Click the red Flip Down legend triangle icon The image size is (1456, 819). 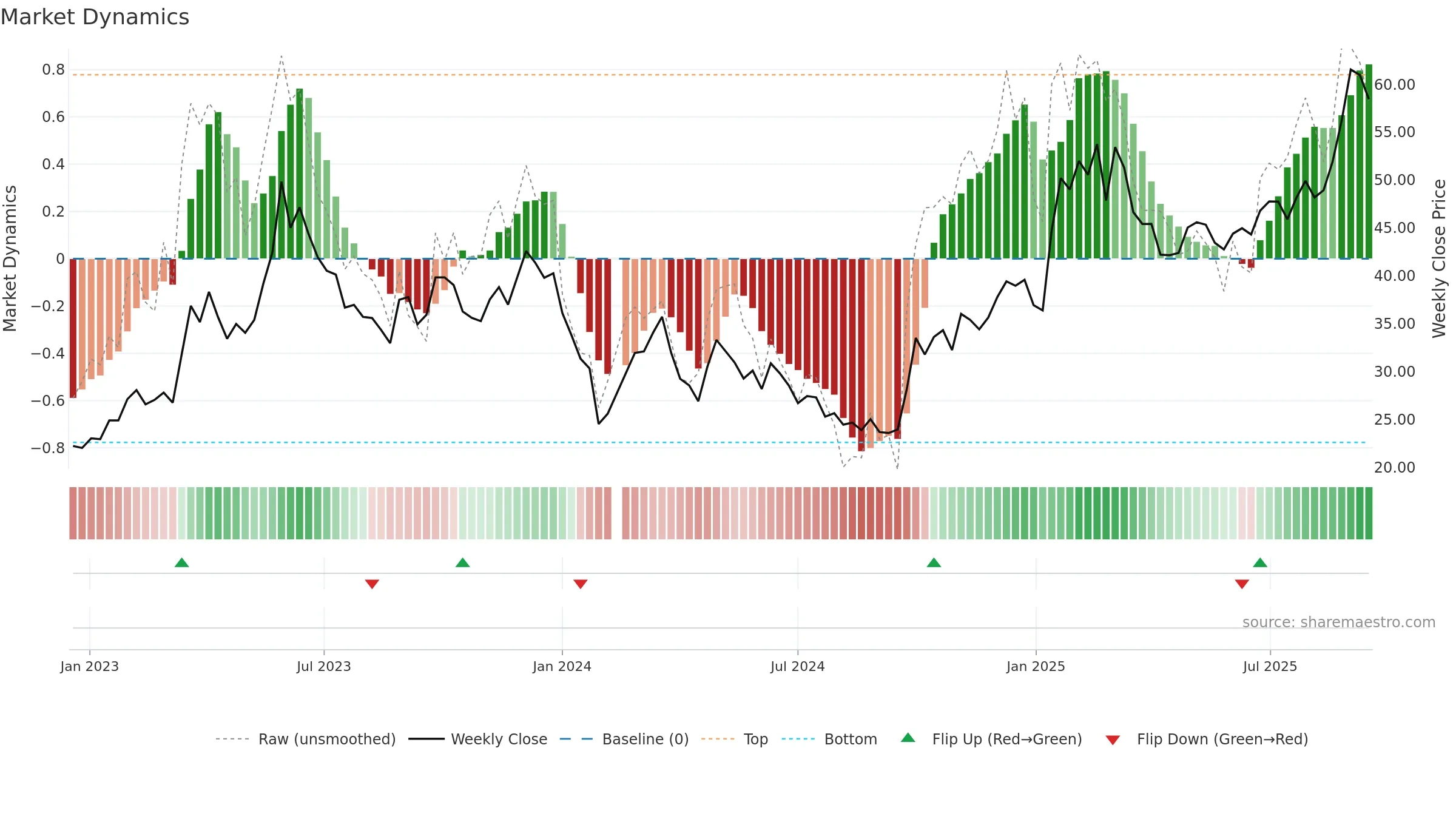1113,740
